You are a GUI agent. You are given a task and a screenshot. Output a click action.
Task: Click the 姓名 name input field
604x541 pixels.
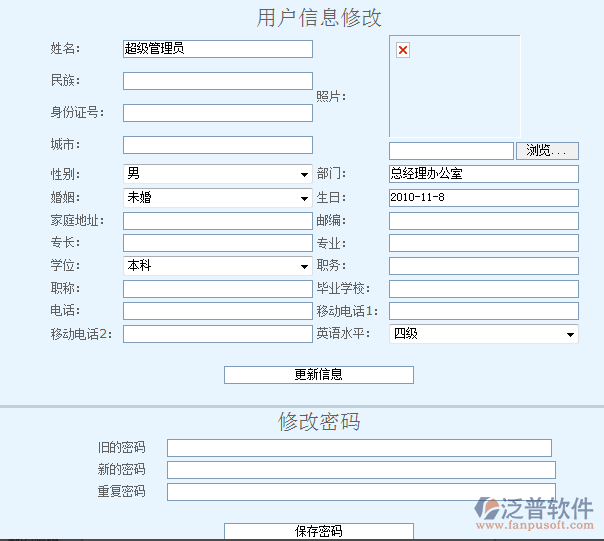217,48
